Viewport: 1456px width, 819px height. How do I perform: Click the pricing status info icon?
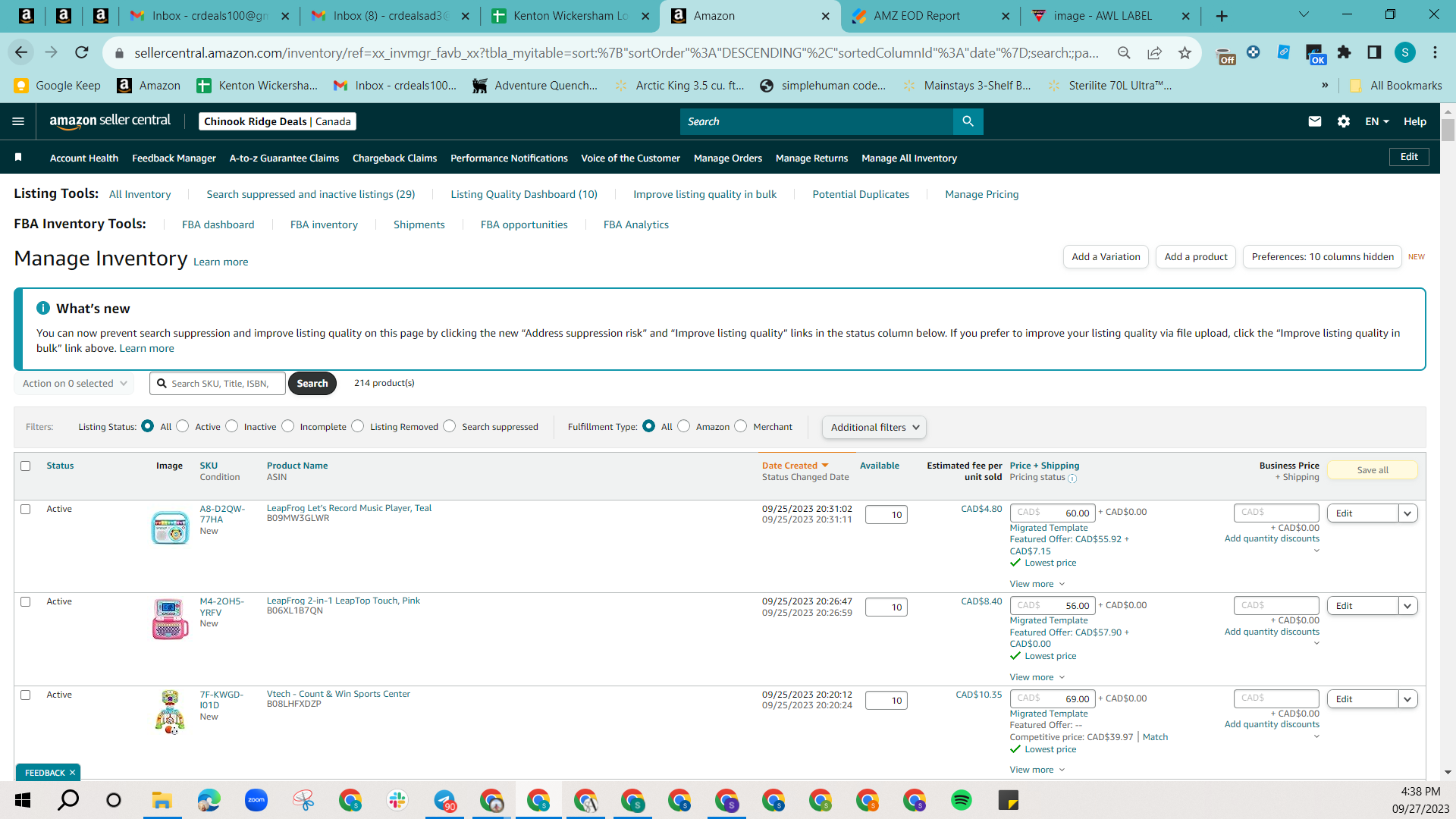tap(1072, 479)
